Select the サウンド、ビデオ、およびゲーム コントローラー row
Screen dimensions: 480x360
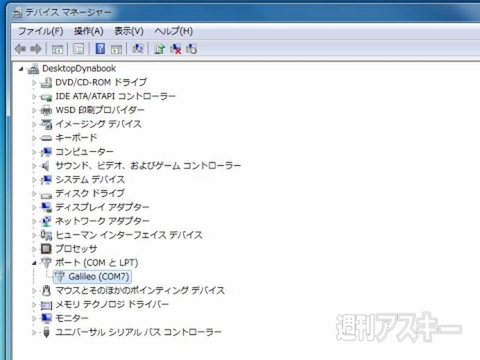(148, 166)
